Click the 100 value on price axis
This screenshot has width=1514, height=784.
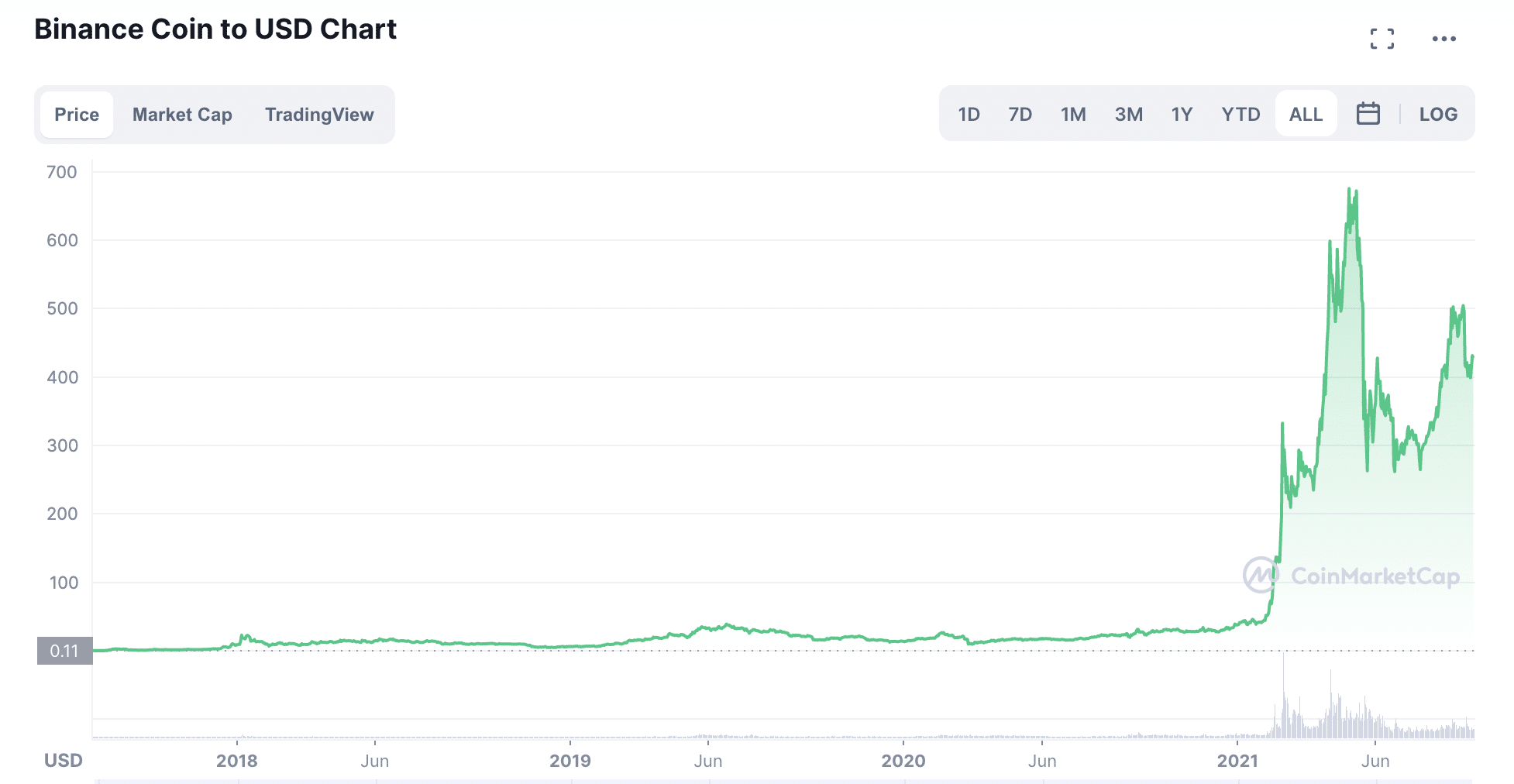tap(64, 583)
